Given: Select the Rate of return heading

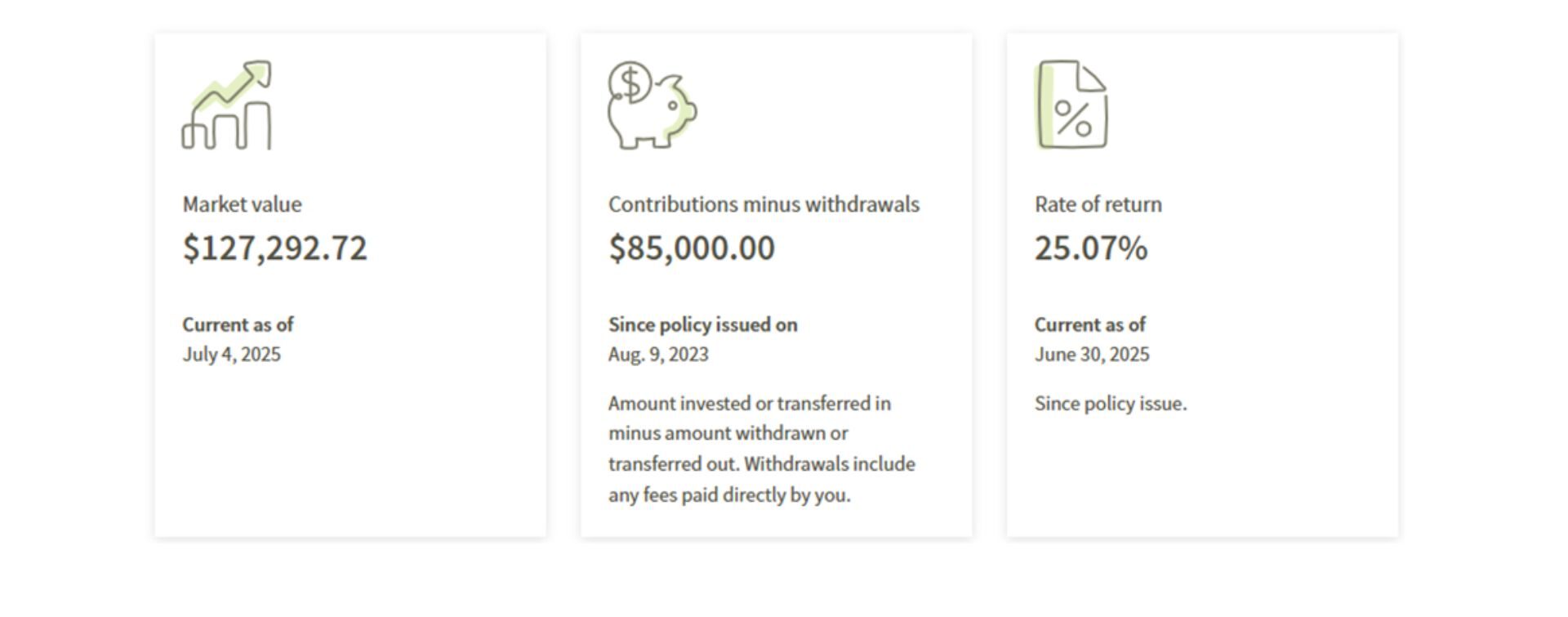Looking at the screenshot, I should (1098, 204).
